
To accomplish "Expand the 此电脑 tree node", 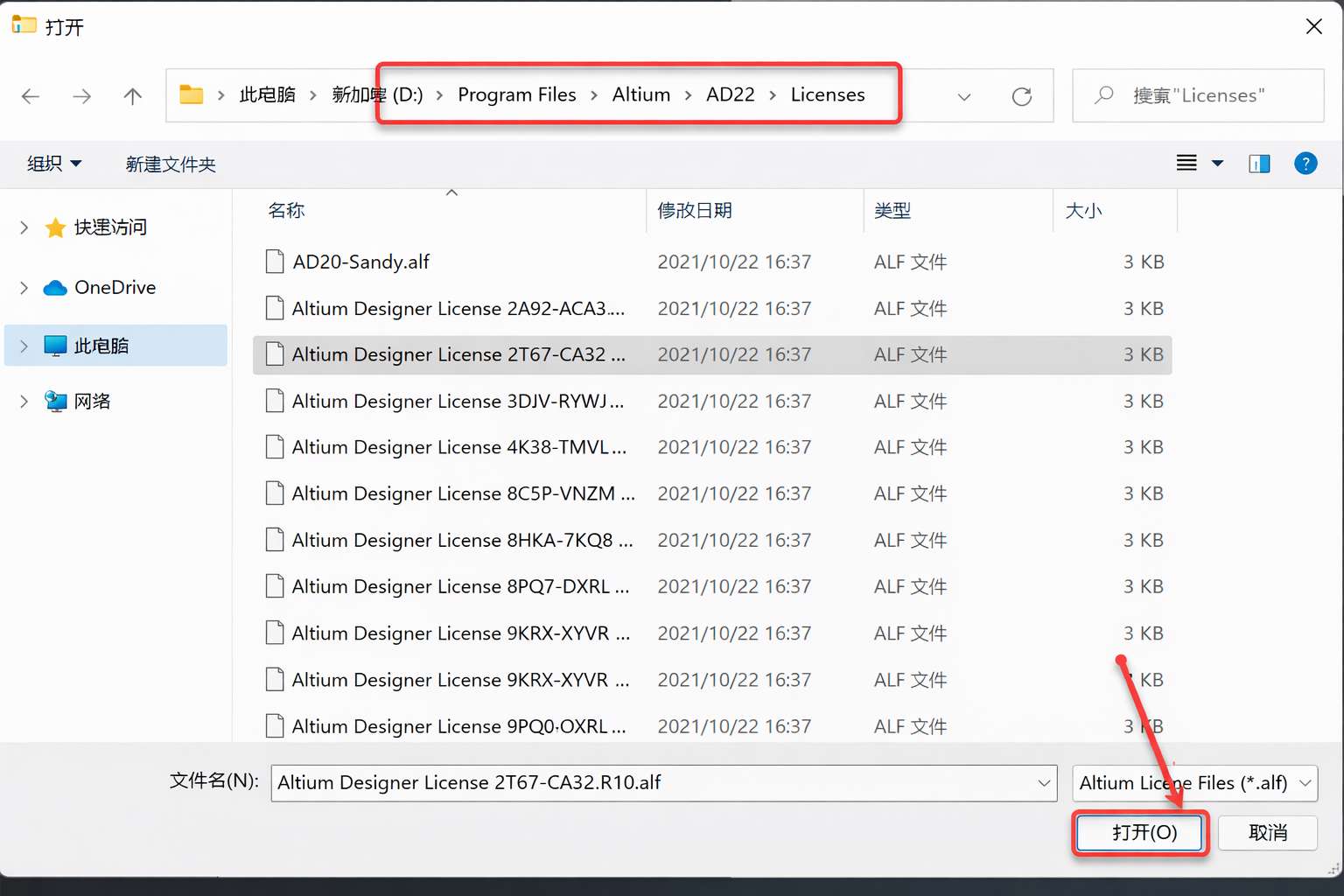I will tap(24, 346).
